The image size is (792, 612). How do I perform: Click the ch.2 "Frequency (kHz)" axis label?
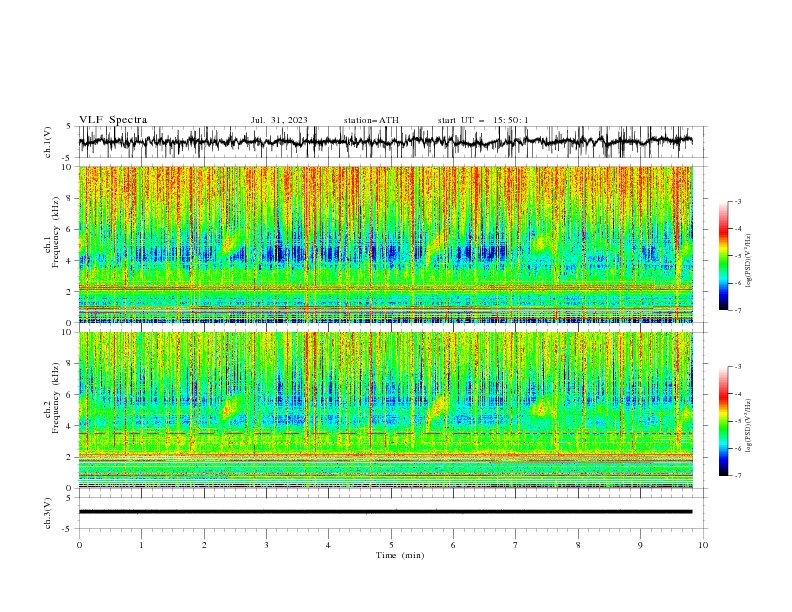(57, 398)
